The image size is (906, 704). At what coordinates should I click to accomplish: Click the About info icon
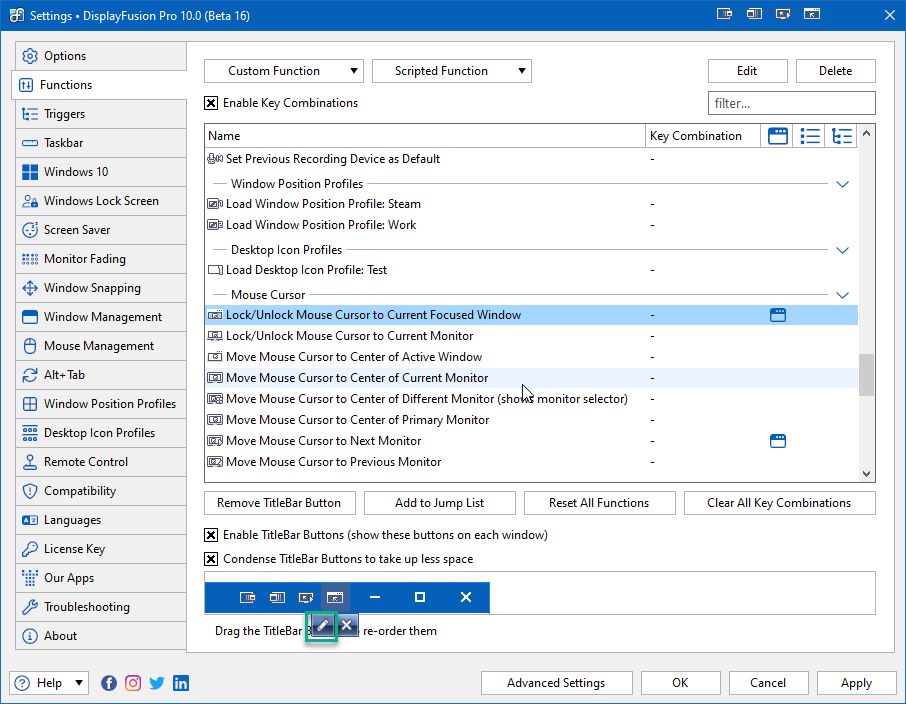coord(29,636)
